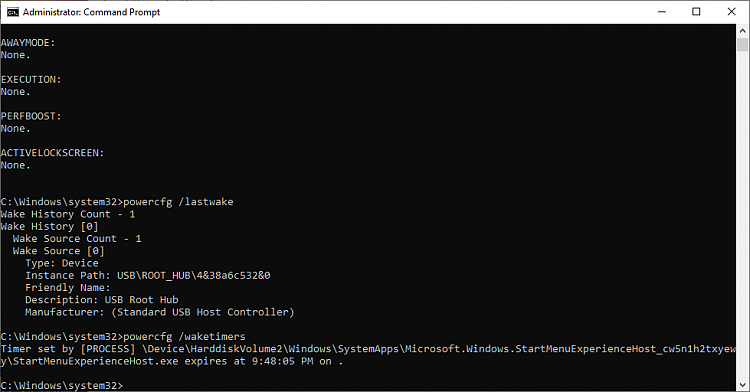Click the 'powercfg /lastwake' command text

point(178,202)
